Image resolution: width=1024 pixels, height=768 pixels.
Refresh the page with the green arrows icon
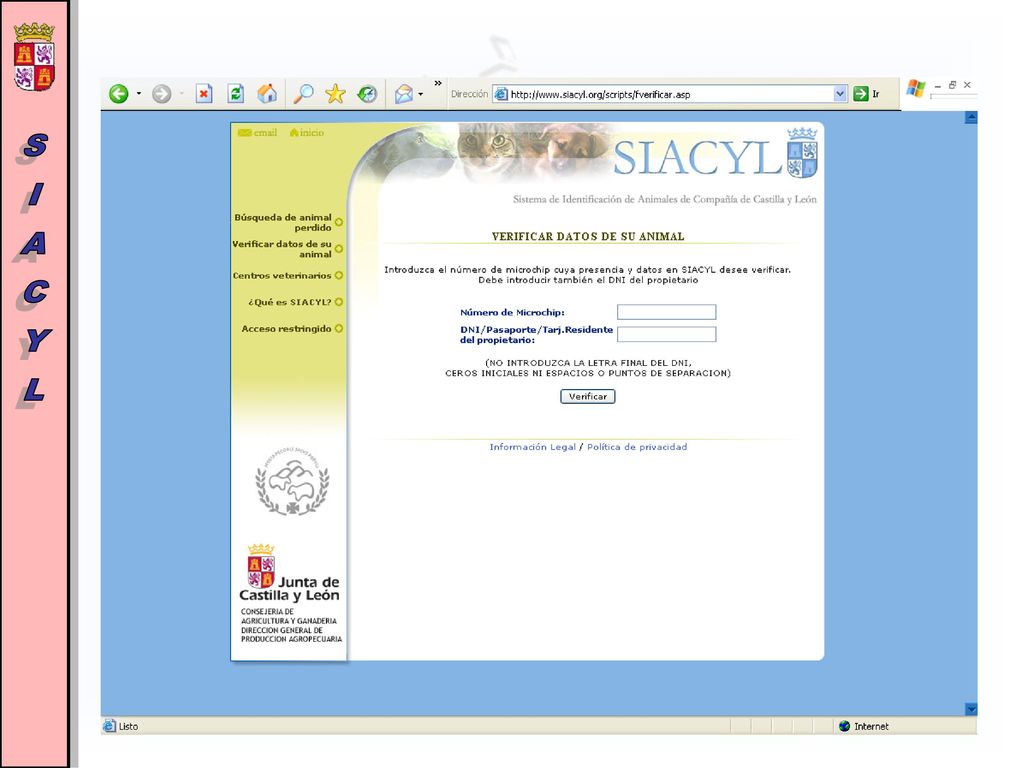pyautogui.click(x=236, y=94)
